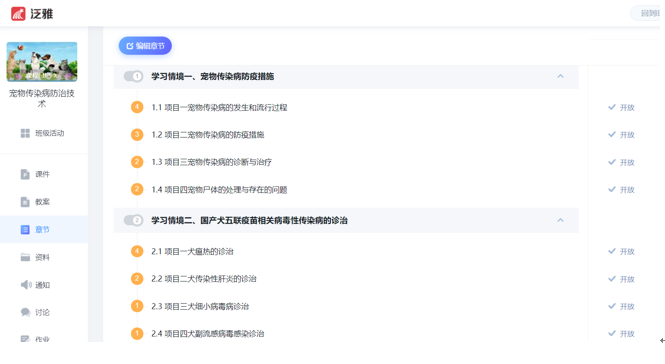Click orange badge for section 2.1
Screen dimensions: 665x364
(137, 251)
